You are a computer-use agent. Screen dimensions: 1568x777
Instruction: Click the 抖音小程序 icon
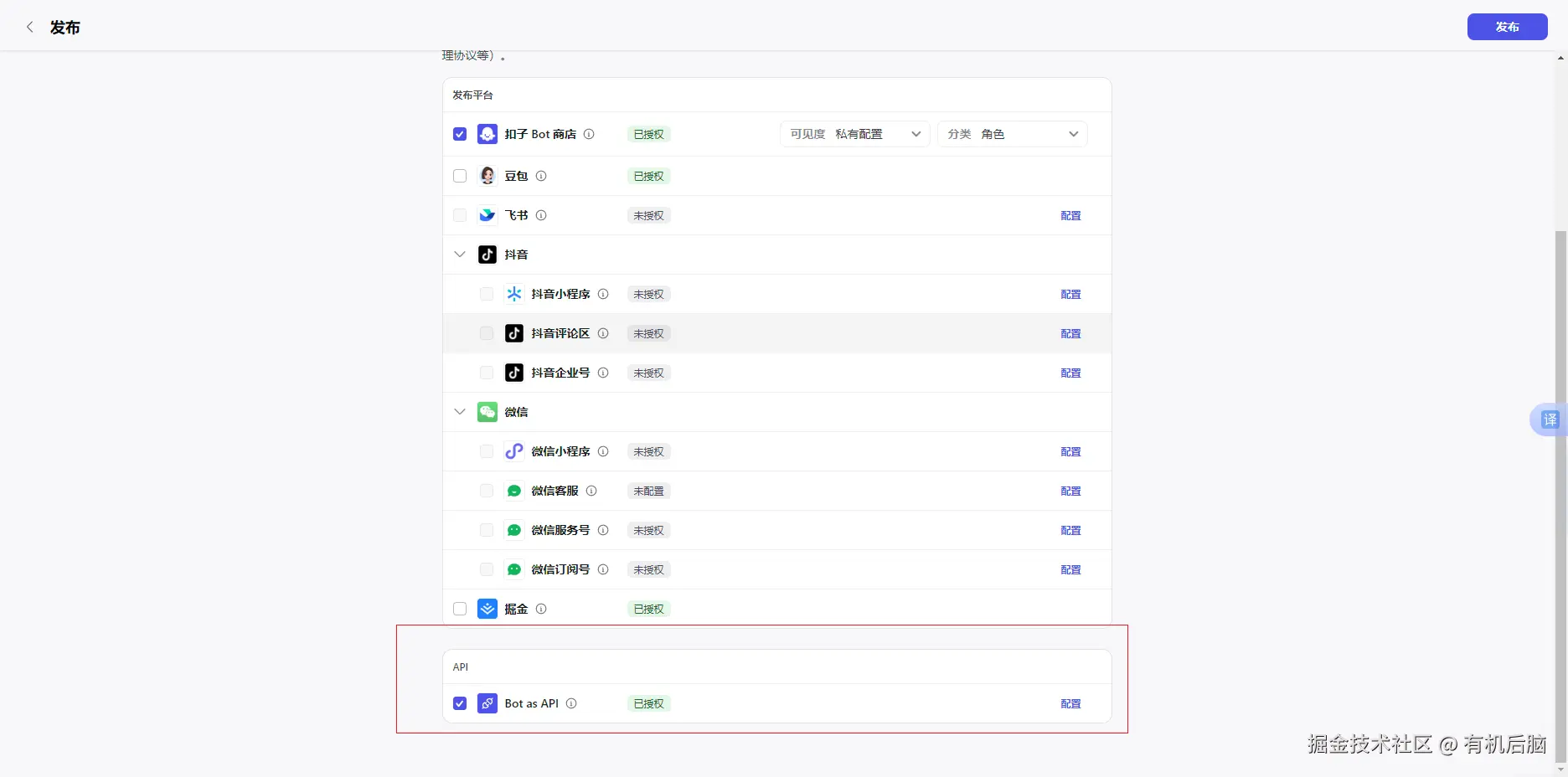pyautogui.click(x=514, y=294)
